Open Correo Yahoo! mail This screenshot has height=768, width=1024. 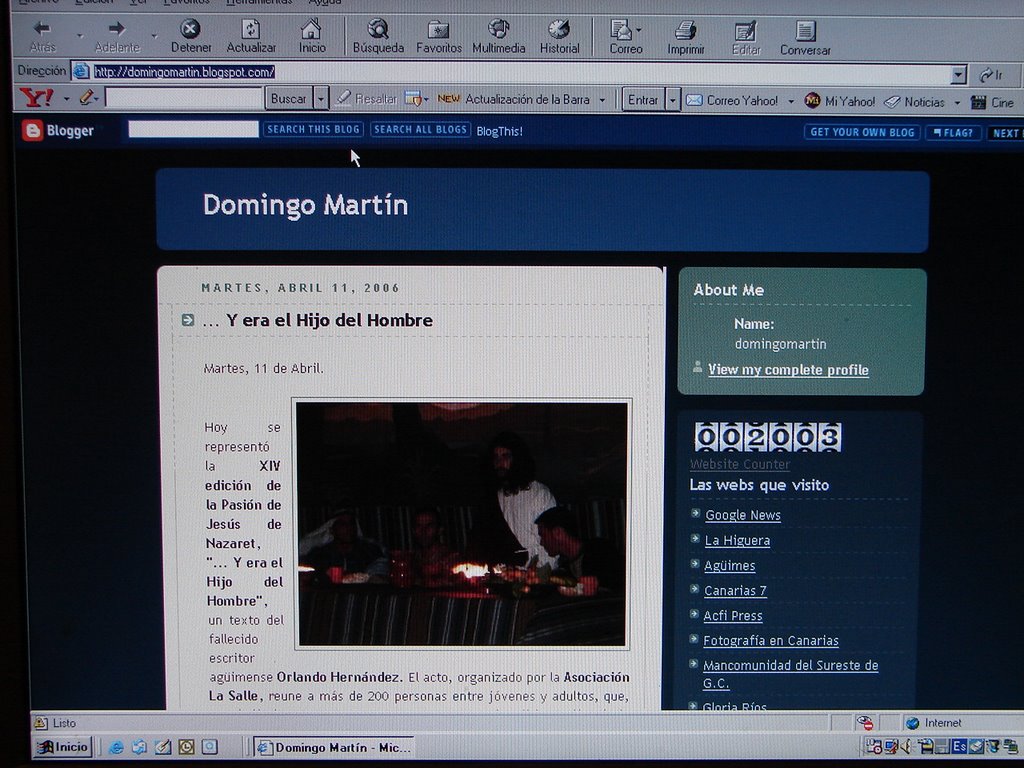pyautogui.click(x=732, y=101)
